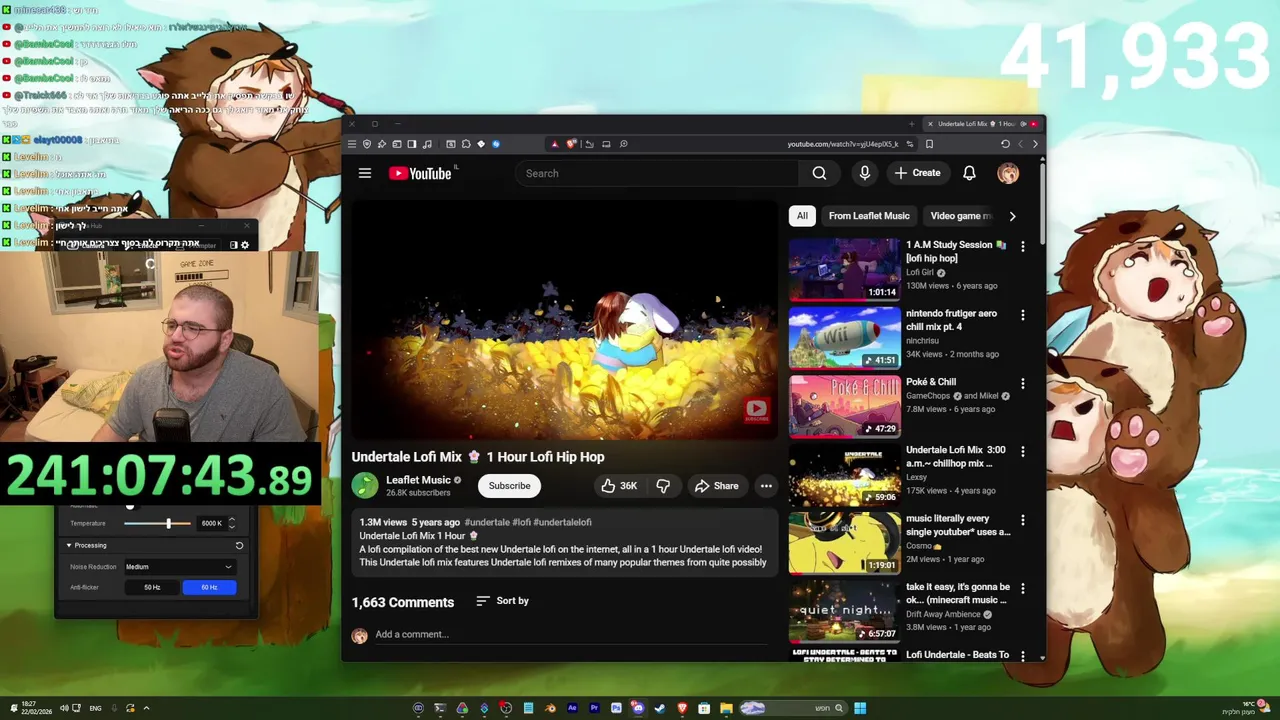Subscribe to Leaflet Music
Viewport: 1280px width, 720px height.
[509, 486]
